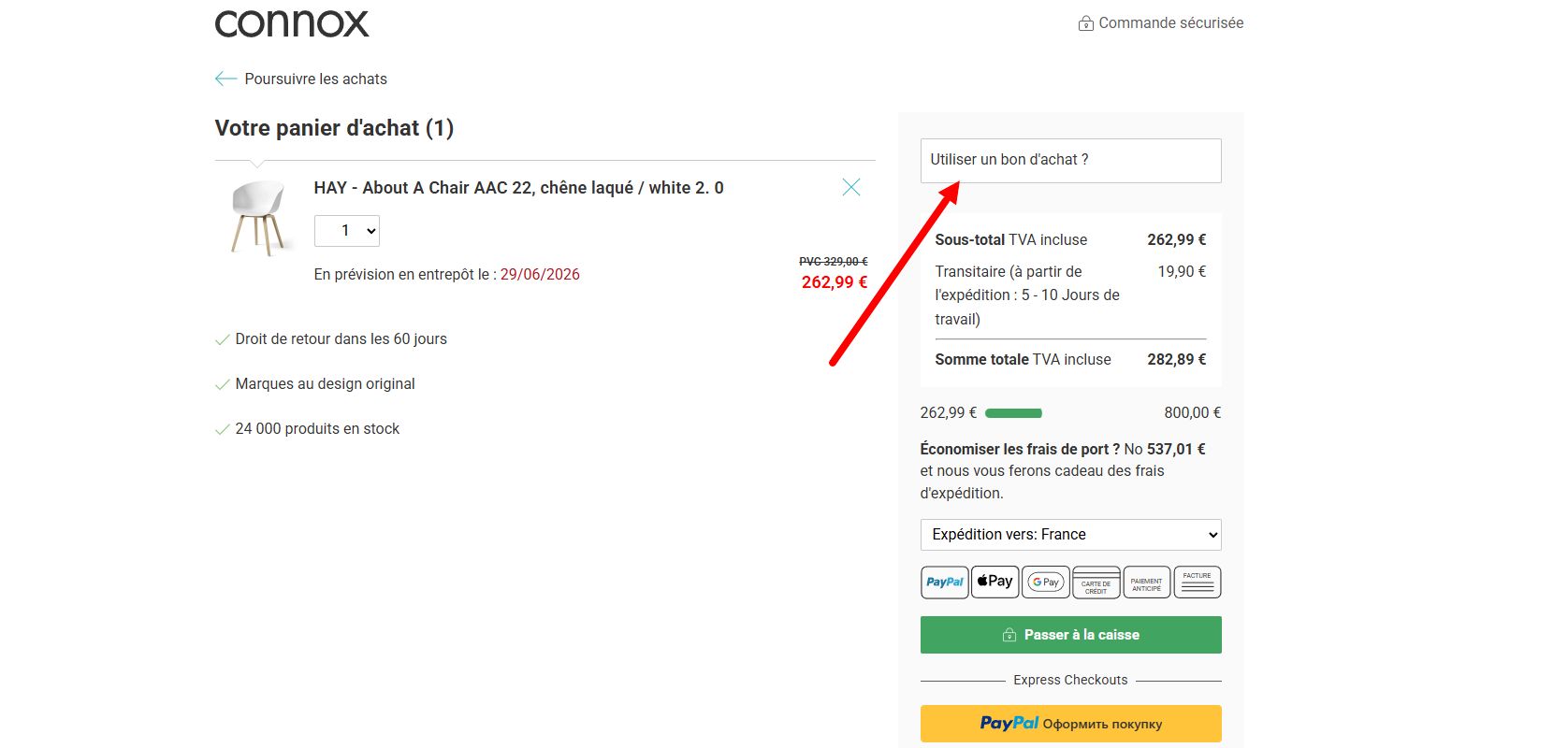
Task: Open the quantity dropdown showing 1
Action: [347, 231]
